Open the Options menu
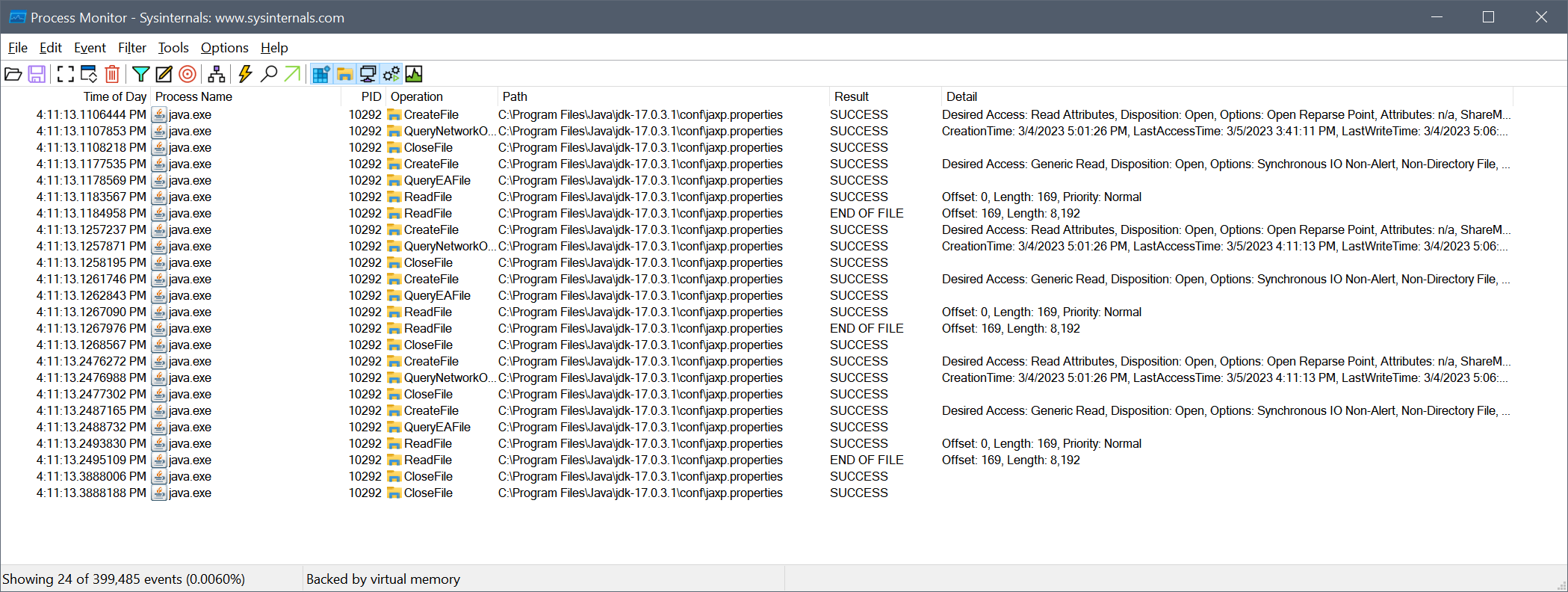The image size is (1568, 592). coord(225,48)
